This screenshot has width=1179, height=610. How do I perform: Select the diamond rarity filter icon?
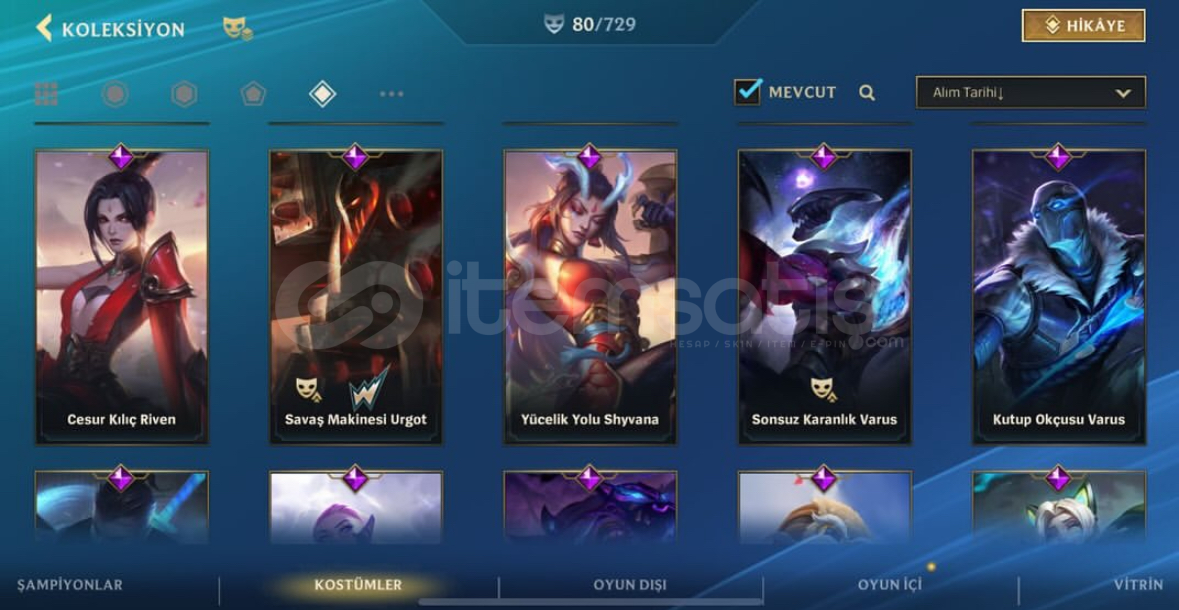pyautogui.click(x=323, y=94)
